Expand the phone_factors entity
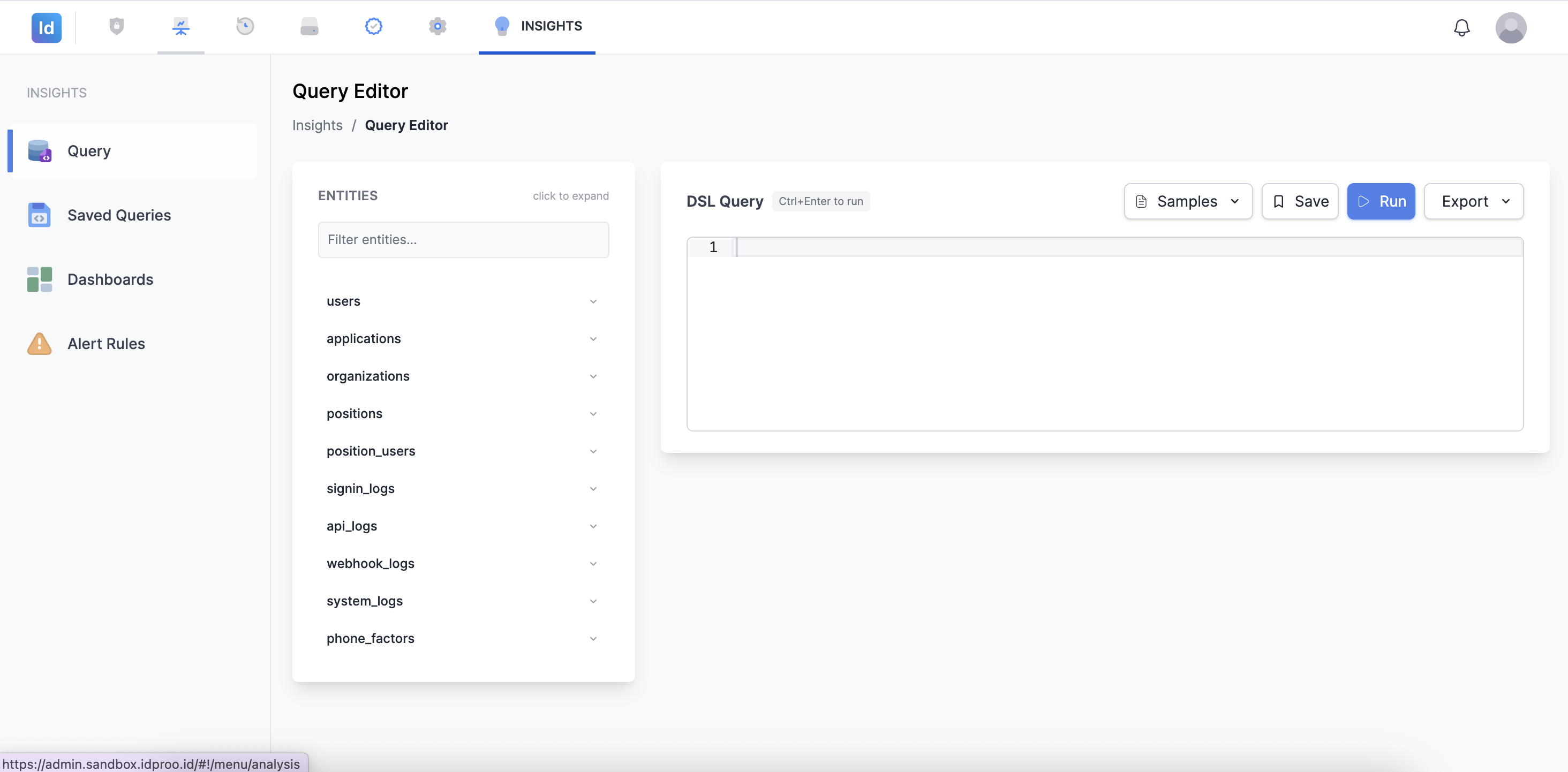Screen dimensions: 1568x772 (x=463, y=638)
